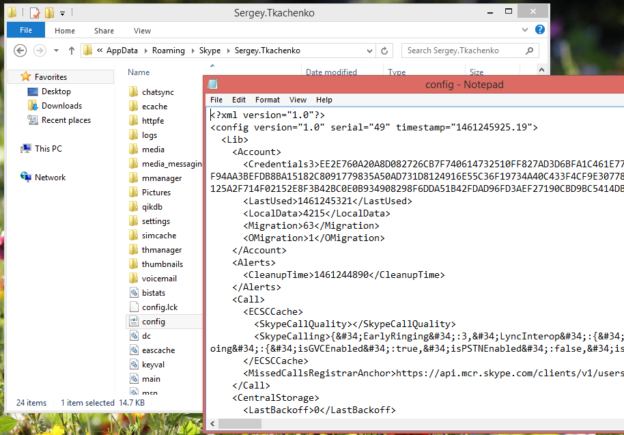Sort by Name column header
The width and height of the screenshot is (624, 435).
pyautogui.click(x=138, y=72)
